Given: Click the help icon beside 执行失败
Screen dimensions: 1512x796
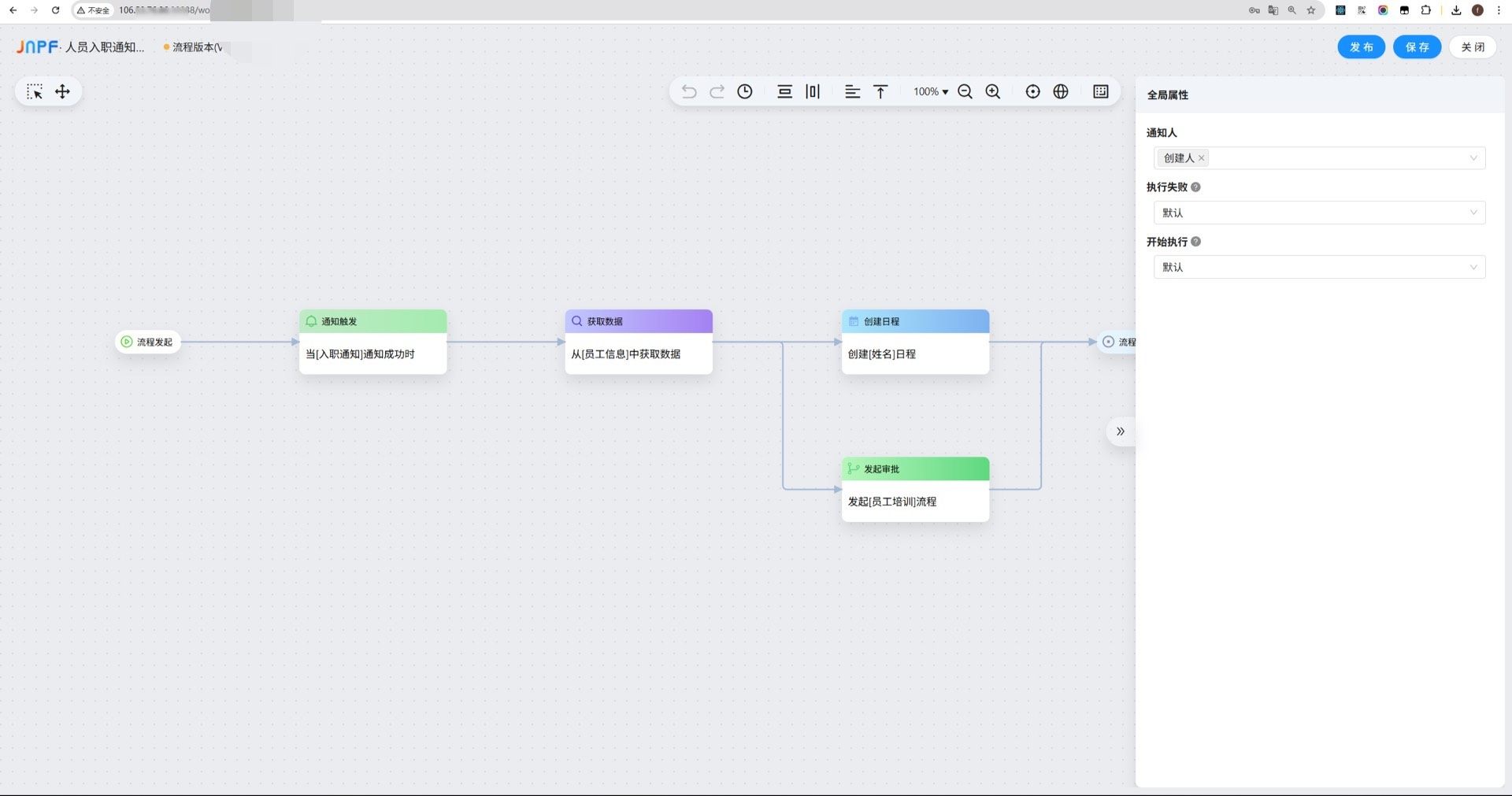Looking at the screenshot, I should click(1195, 187).
